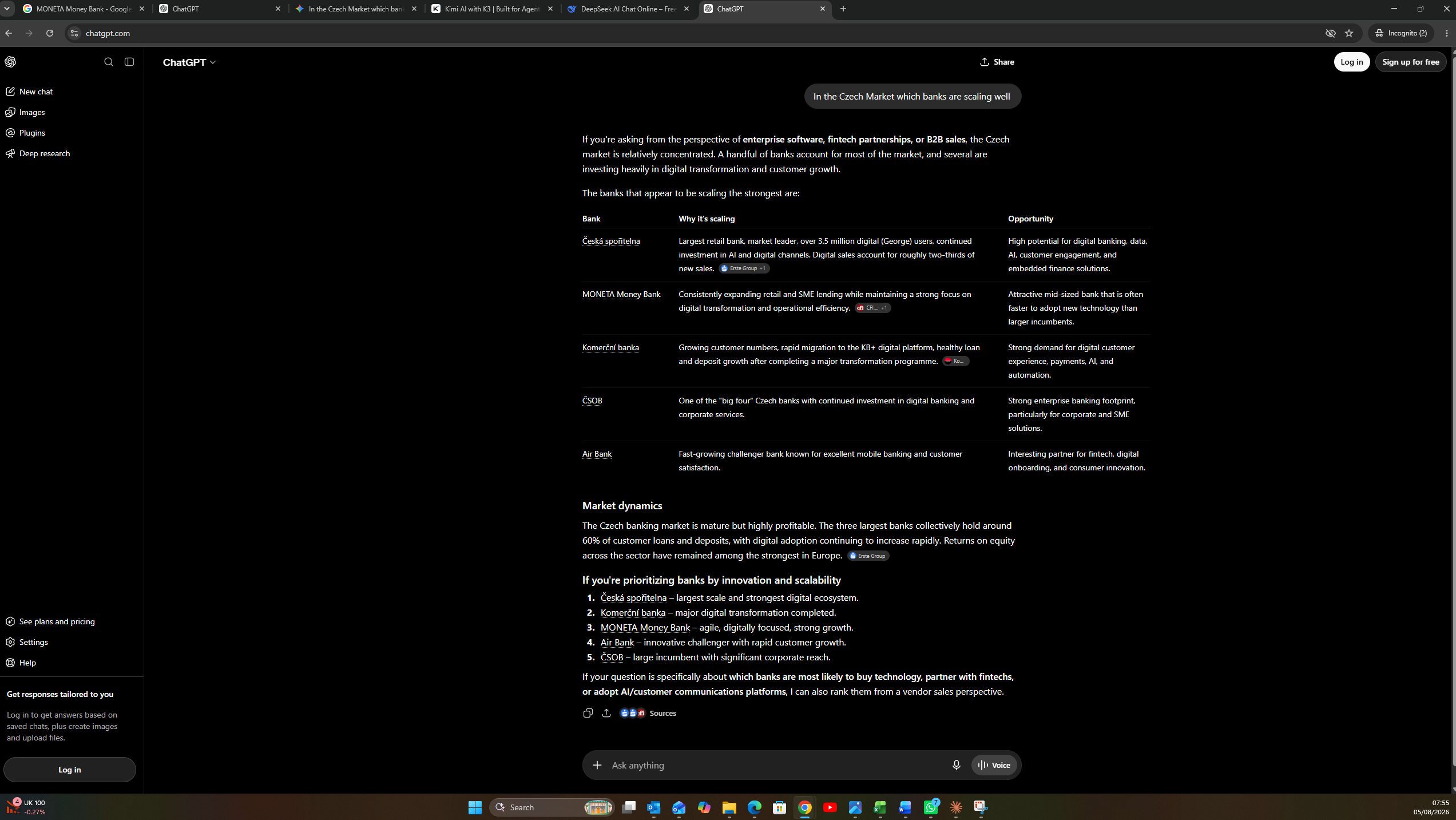Open the Erste Group citation under Market dynamics
This screenshot has width=1456, height=820.
coord(868,556)
